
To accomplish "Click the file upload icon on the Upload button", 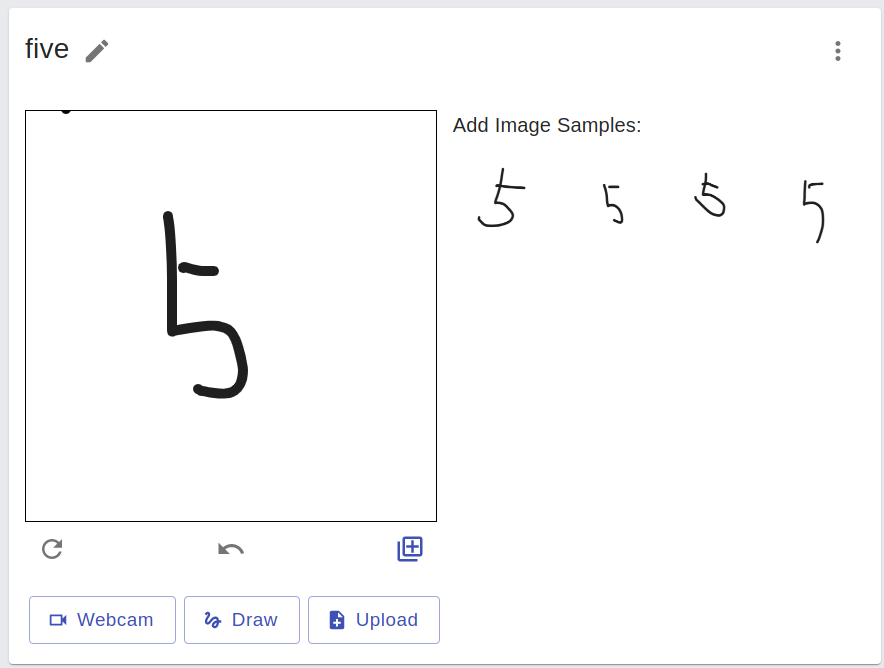I will (x=336, y=620).
